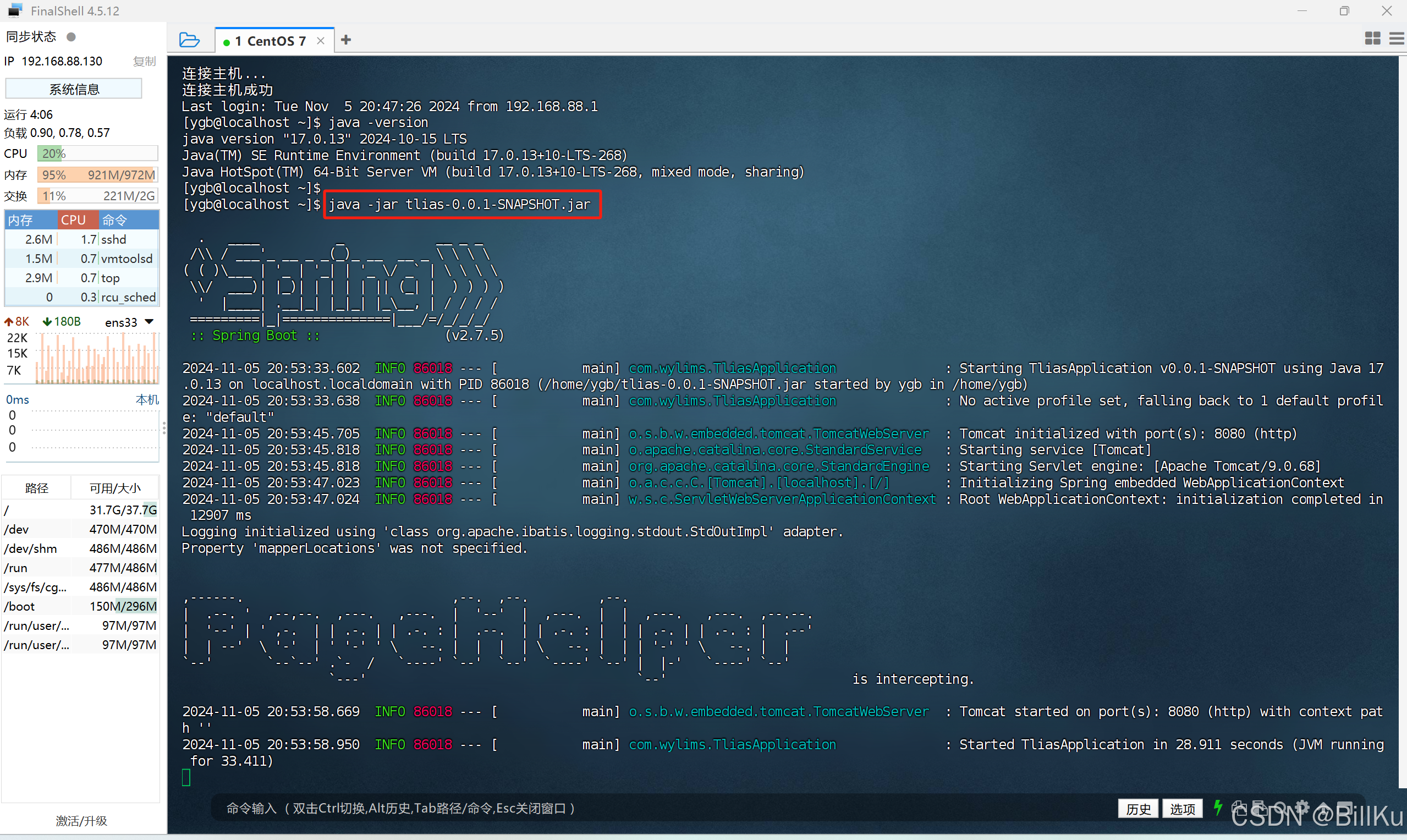Click the 同步状态 status indicator dot

pyautogui.click(x=72, y=37)
